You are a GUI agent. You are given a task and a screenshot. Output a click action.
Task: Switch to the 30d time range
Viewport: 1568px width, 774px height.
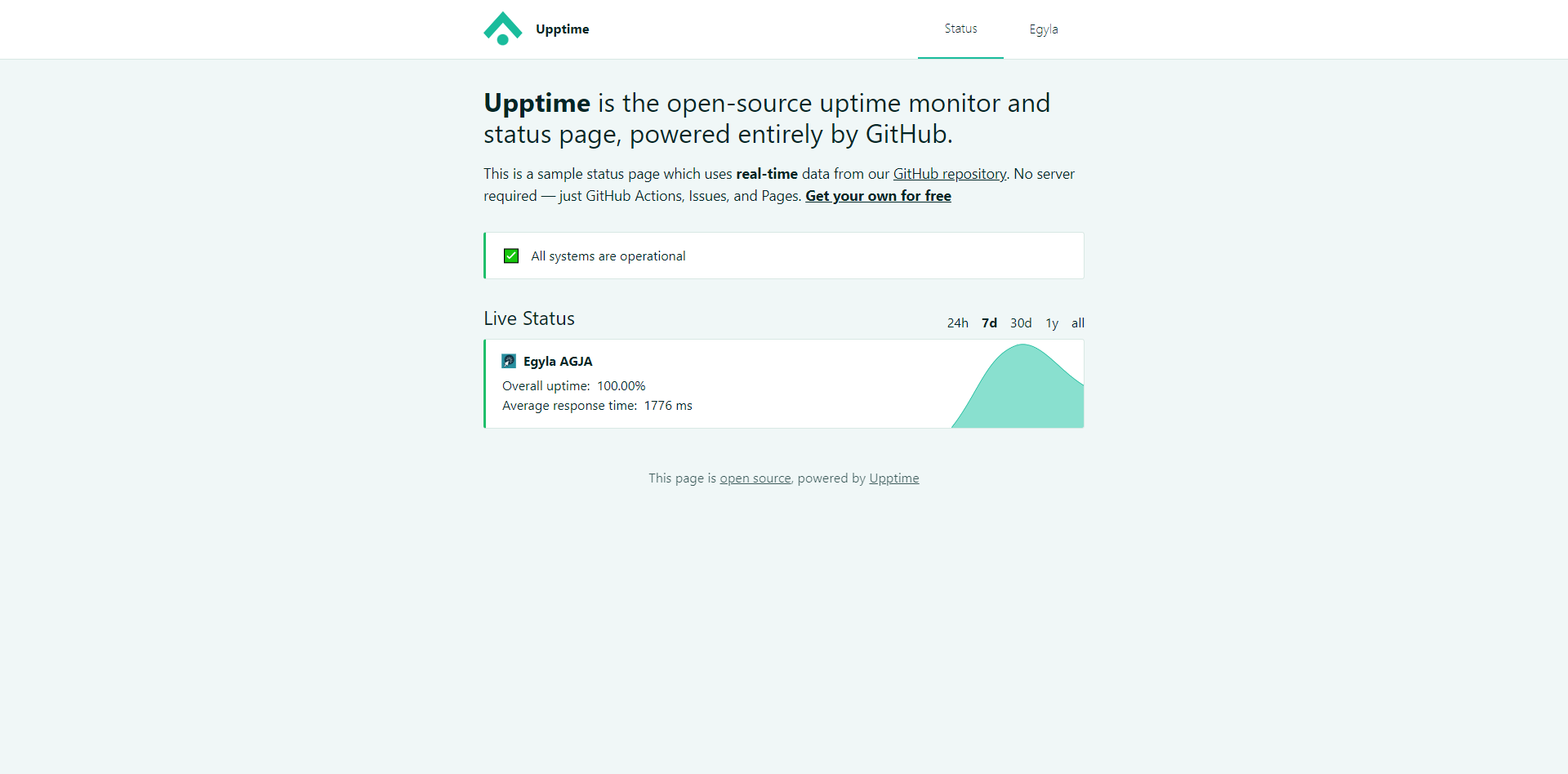point(1021,323)
